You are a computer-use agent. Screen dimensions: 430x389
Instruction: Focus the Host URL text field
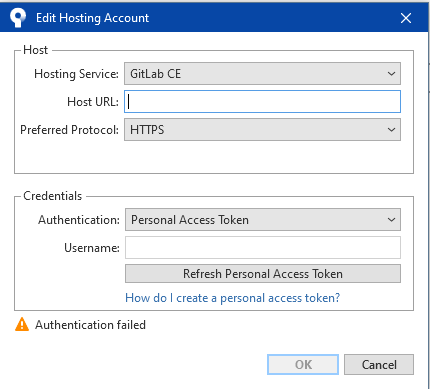(x=262, y=101)
